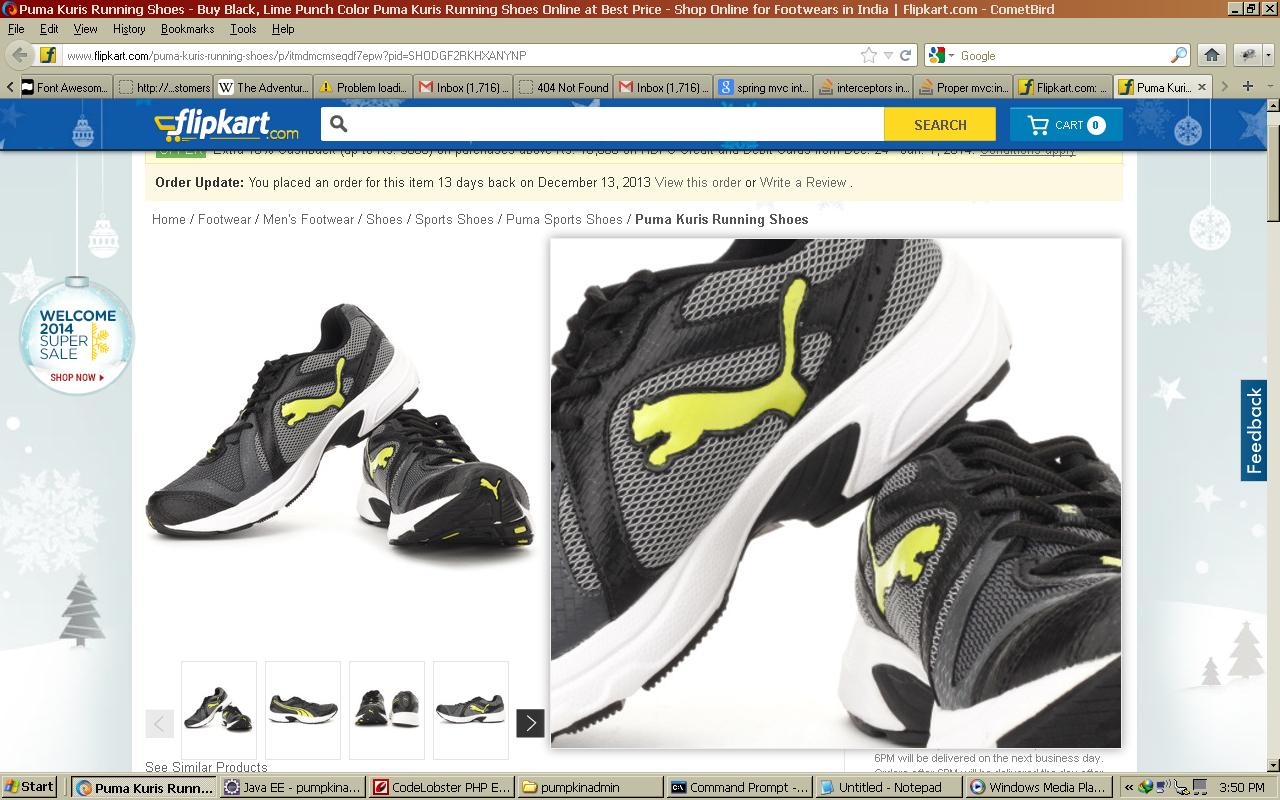Viewport: 1280px width, 800px height.
Task: Open the Google search engine selector dropdown
Action: point(941,56)
